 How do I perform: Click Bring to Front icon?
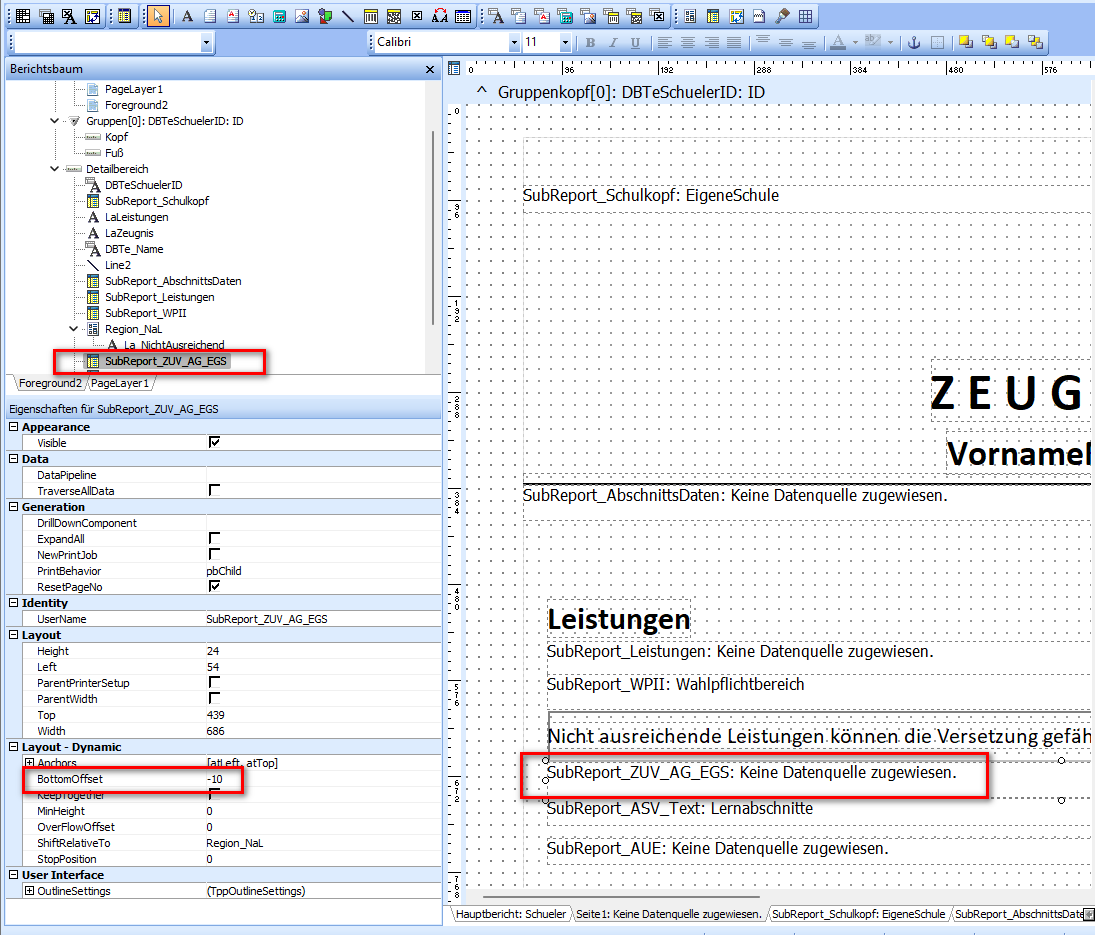(966, 43)
